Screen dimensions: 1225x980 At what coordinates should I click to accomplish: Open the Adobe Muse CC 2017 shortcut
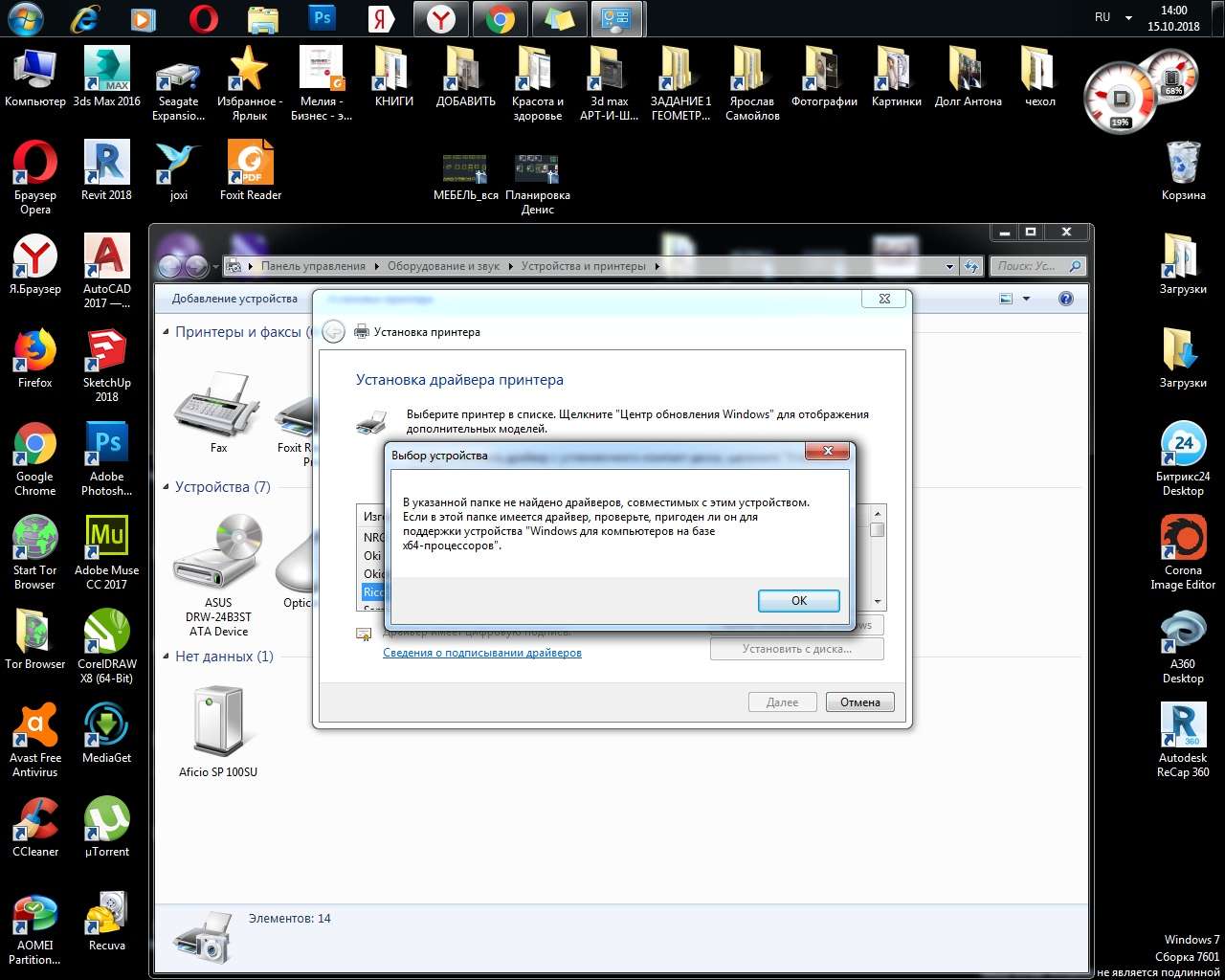pyautogui.click(x=107, y=553)
